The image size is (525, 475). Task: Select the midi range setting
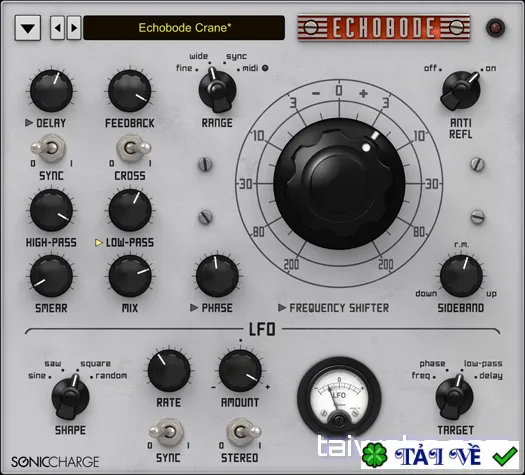250,68
